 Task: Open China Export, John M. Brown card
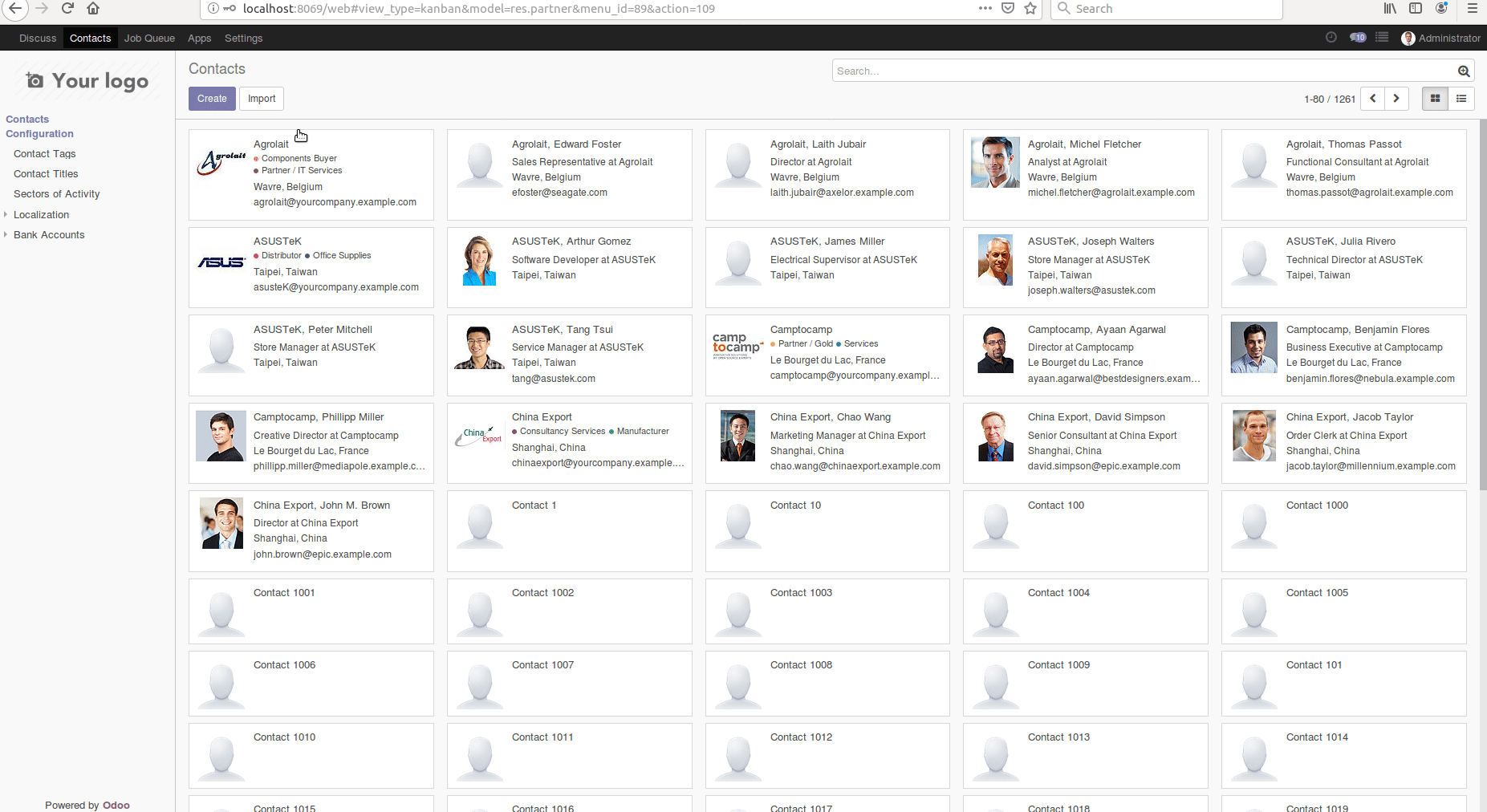pyautogui.click(x=311, y=530)
